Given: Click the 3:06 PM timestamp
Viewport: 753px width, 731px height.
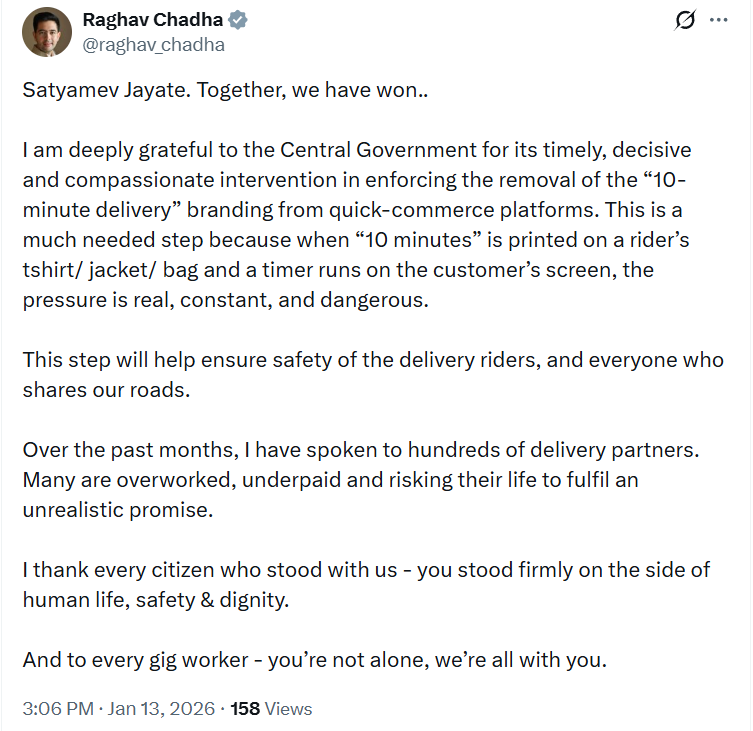Looking at the screenshot, I should 58,709.
